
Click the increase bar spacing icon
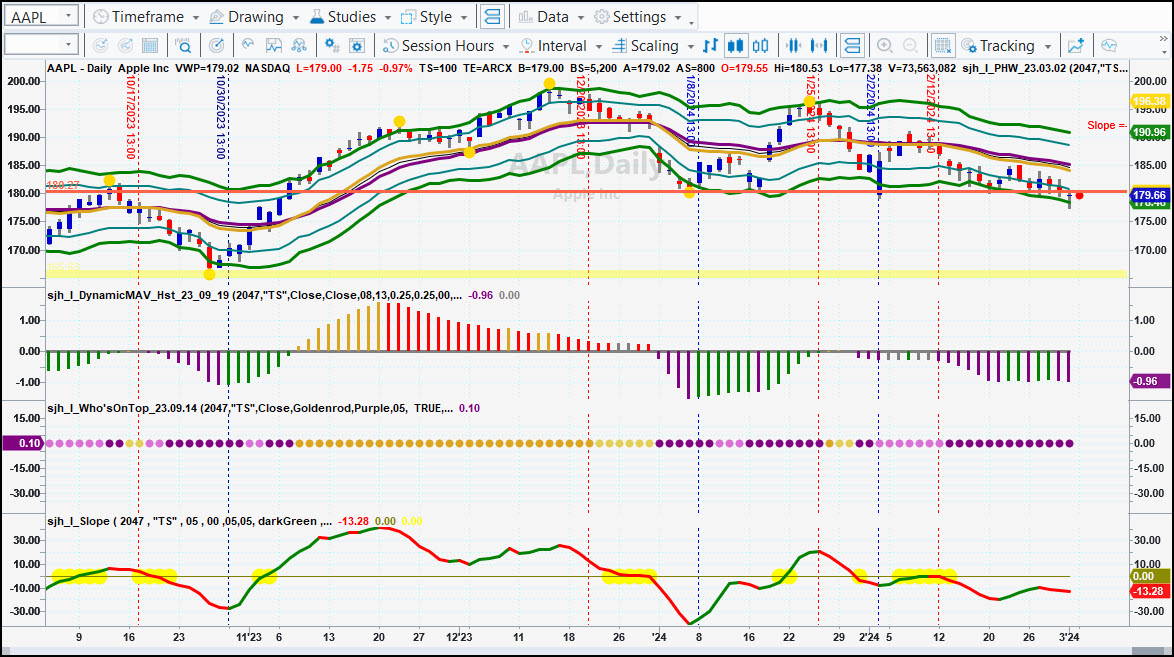[820, 46]
